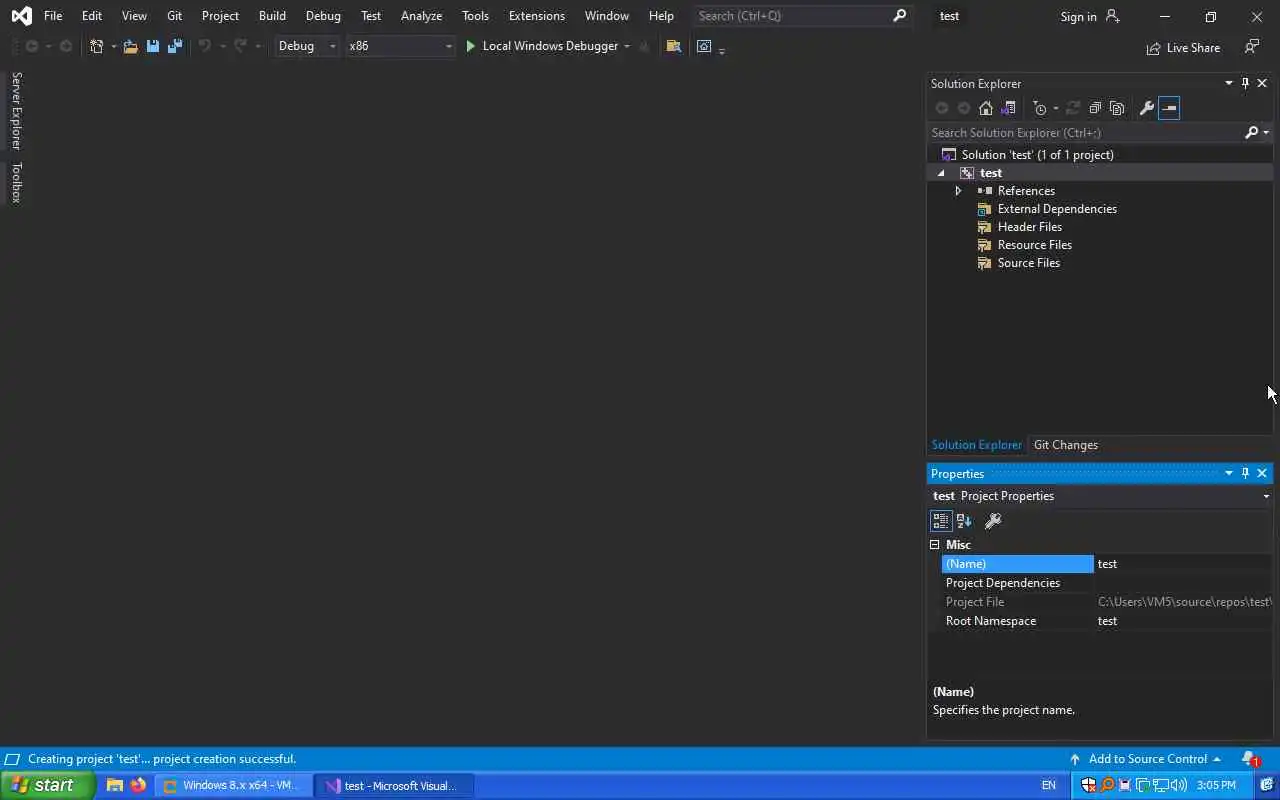This screenshot has height=800, width=1280.
Task: Click the Windows start button
Action: [47, 785]
